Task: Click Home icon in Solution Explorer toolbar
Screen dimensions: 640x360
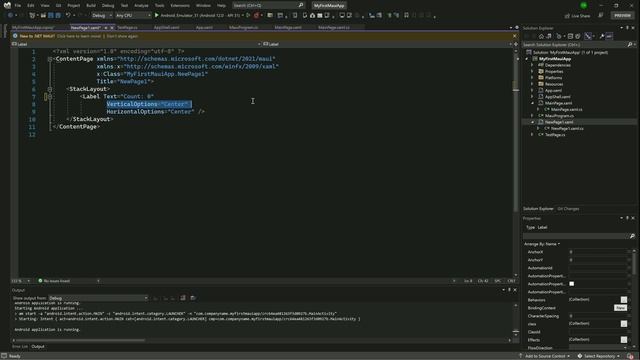Action: click(541, 36)
